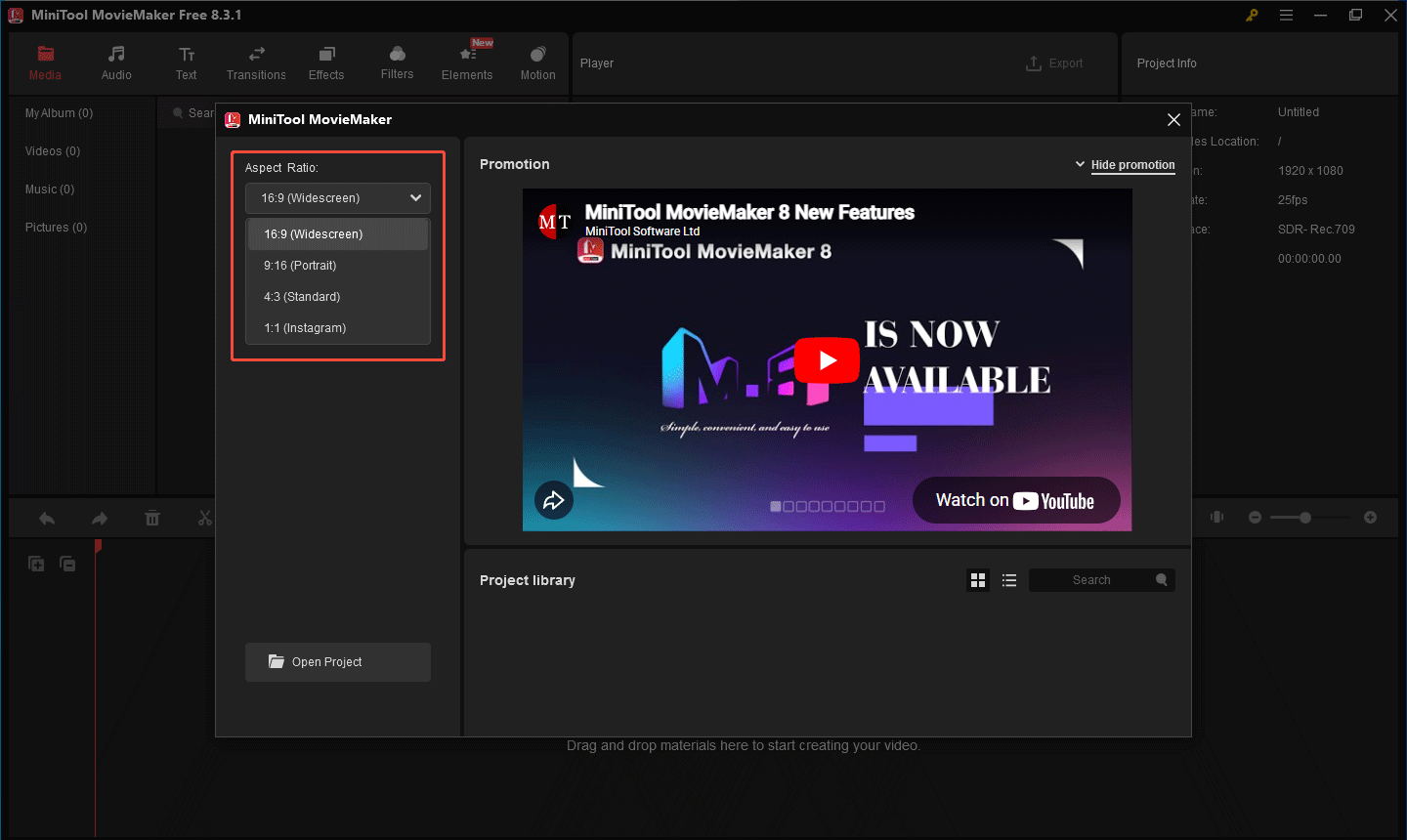The width and height of the screenshot is (1407, 840).
Task: Choose the 1:1 (Instagram) aspect ratio
Action: [303, 327]
